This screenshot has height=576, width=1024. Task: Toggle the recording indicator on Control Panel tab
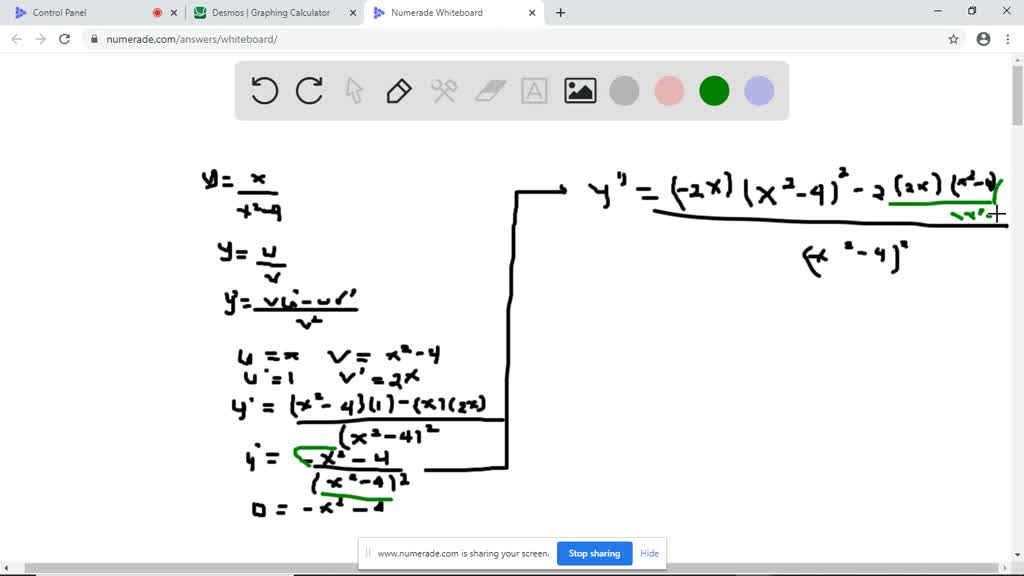[x=158, y=13]
